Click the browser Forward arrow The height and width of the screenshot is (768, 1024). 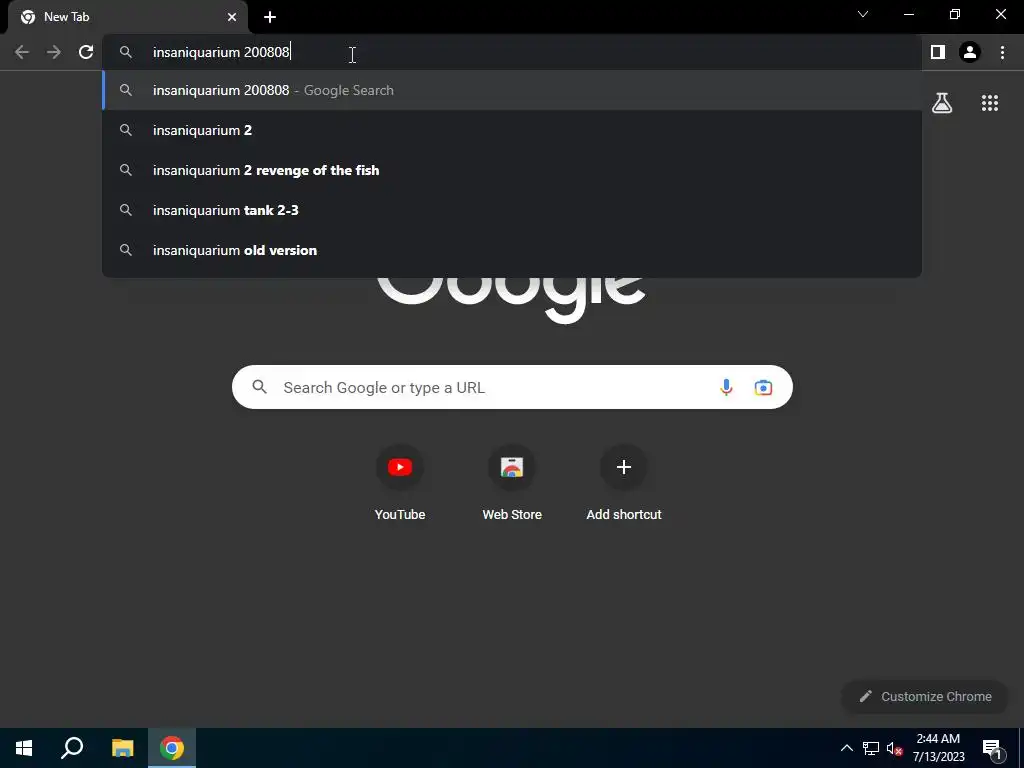pyautogui.click(x=54, y=52)
